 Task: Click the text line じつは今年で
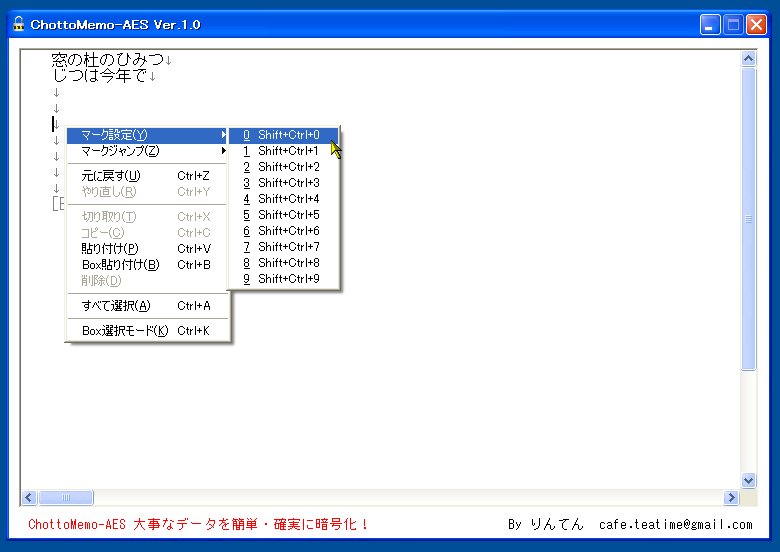(x=99, y=76)
